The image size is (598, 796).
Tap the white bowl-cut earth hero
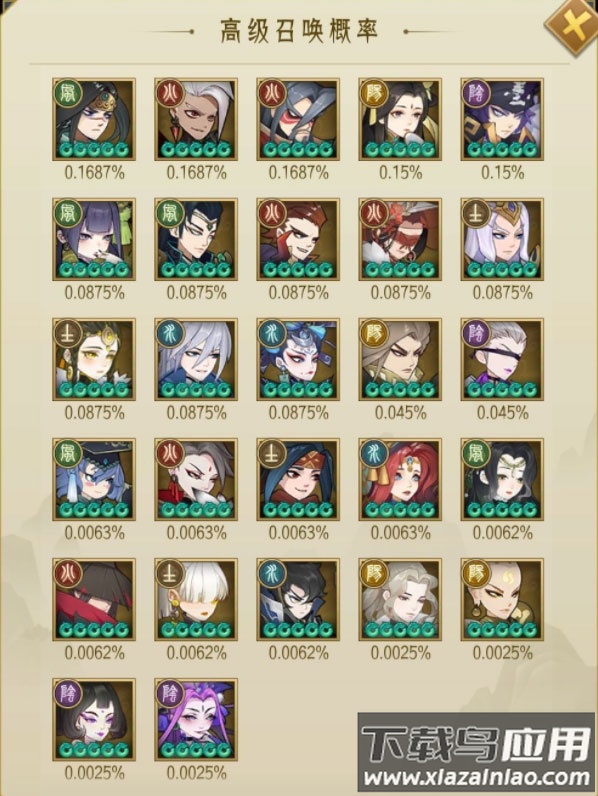pos(196,600)
